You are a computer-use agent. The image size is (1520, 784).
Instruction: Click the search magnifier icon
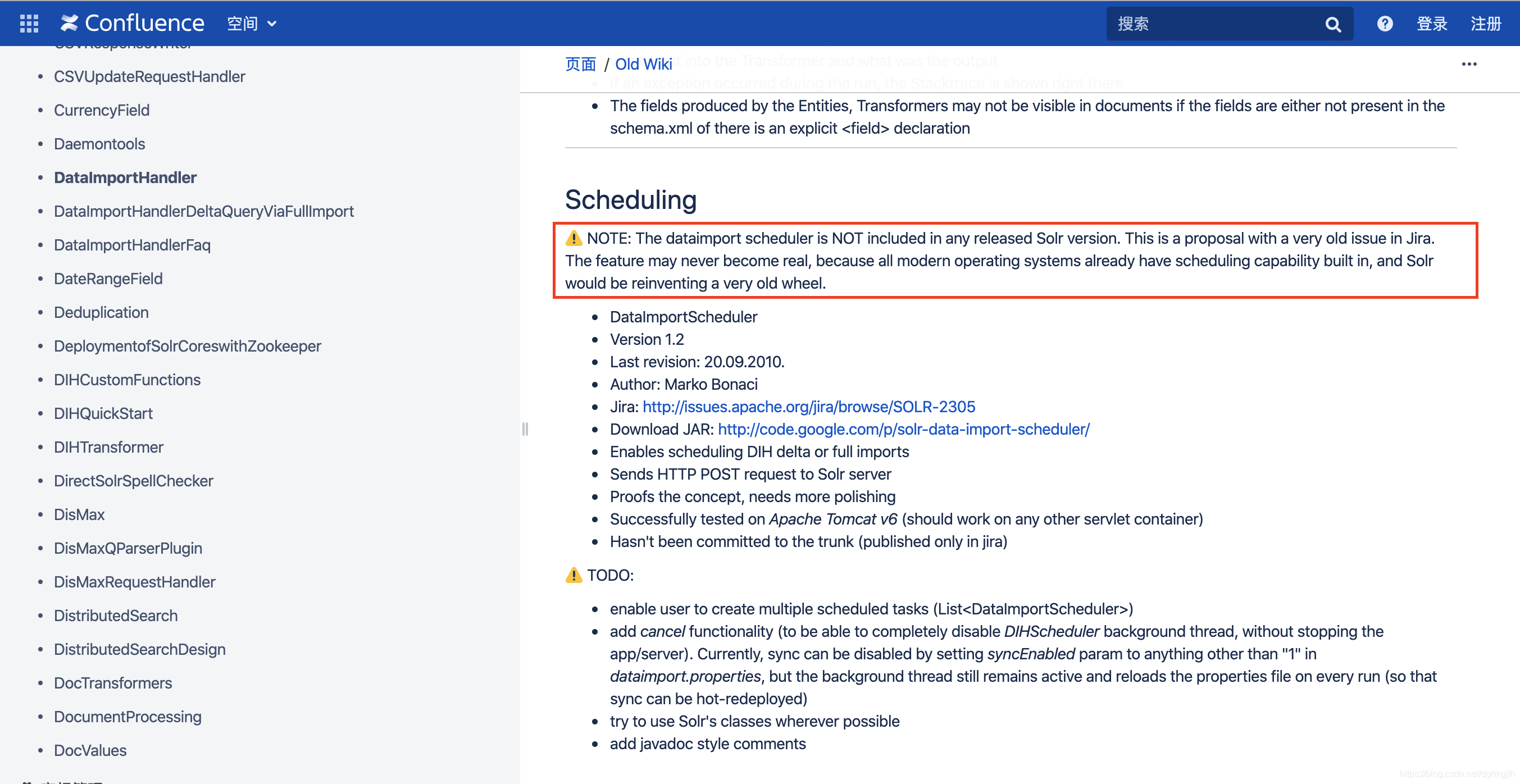tap(1332, 24)
